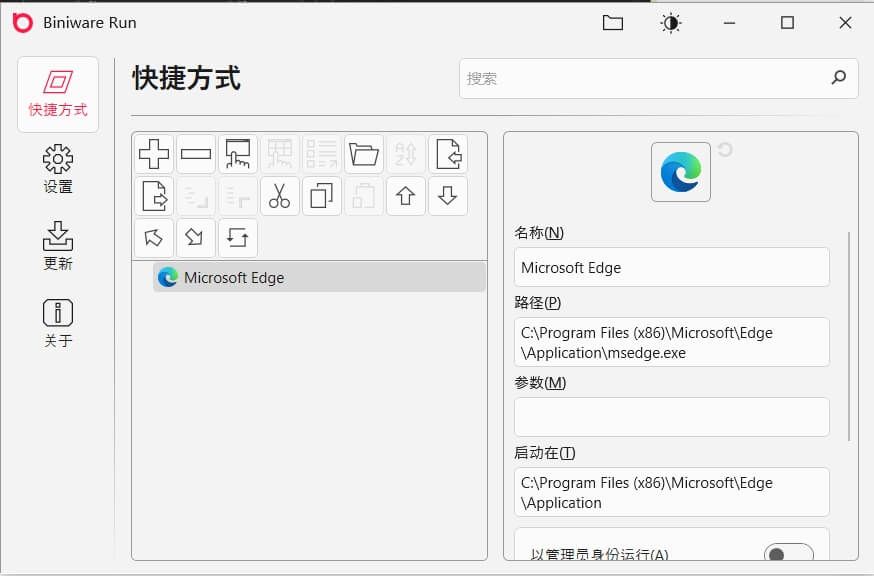874x576 pixels.
Task: Click the plus icon to add a shortcut
Action: pos(154,154)
